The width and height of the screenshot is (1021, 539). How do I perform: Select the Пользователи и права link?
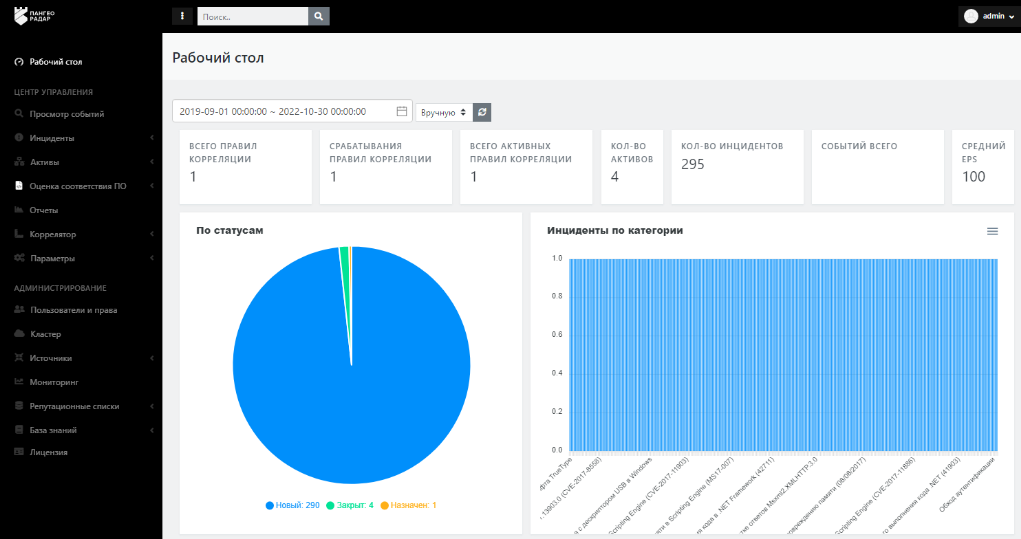(x=74, y=310)
